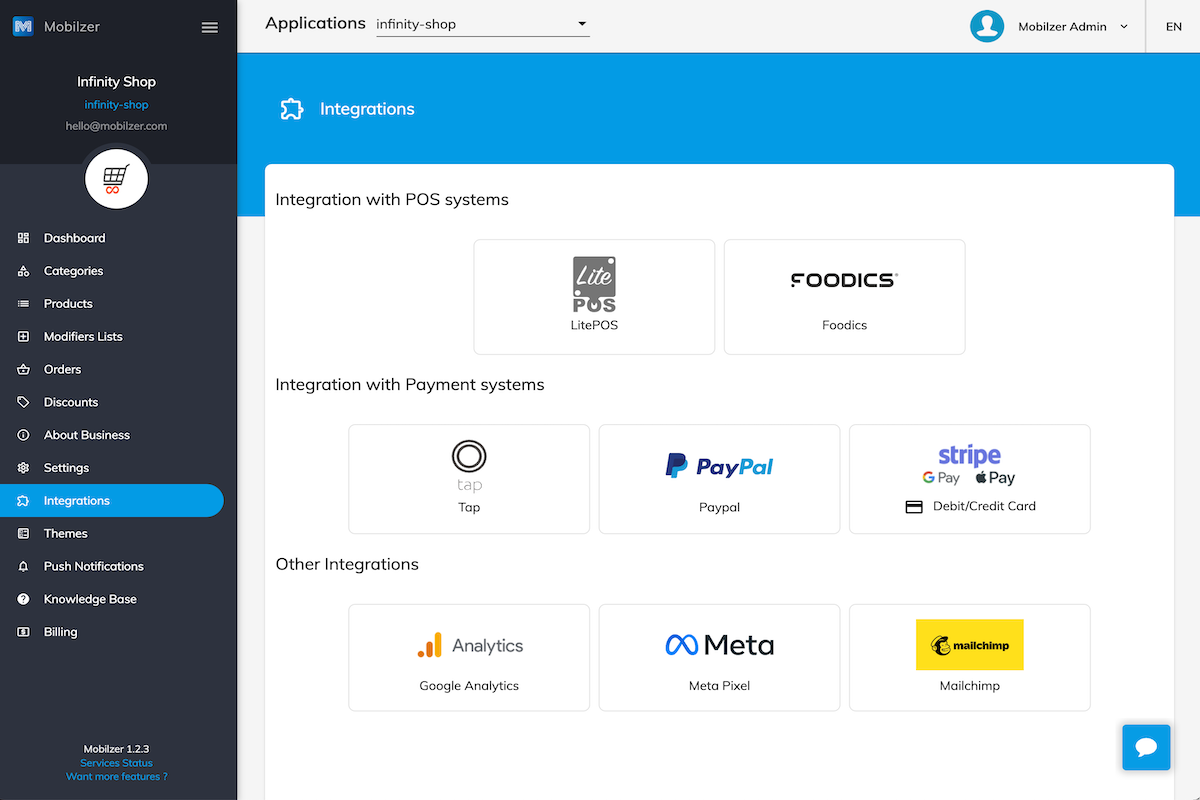Click the Settings gear icon
1200x800 pixels.
[x=24, y=468]
